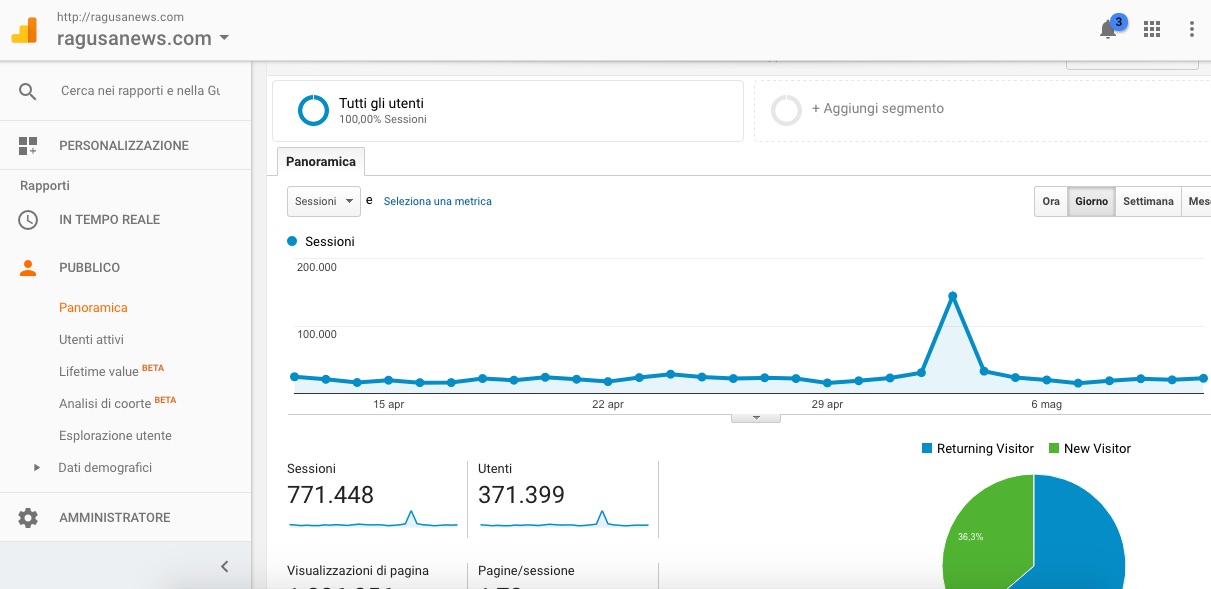This screenshot has height=589, width=1211.
Task: Select Giorno time granularity
Action: point(1091,201)
